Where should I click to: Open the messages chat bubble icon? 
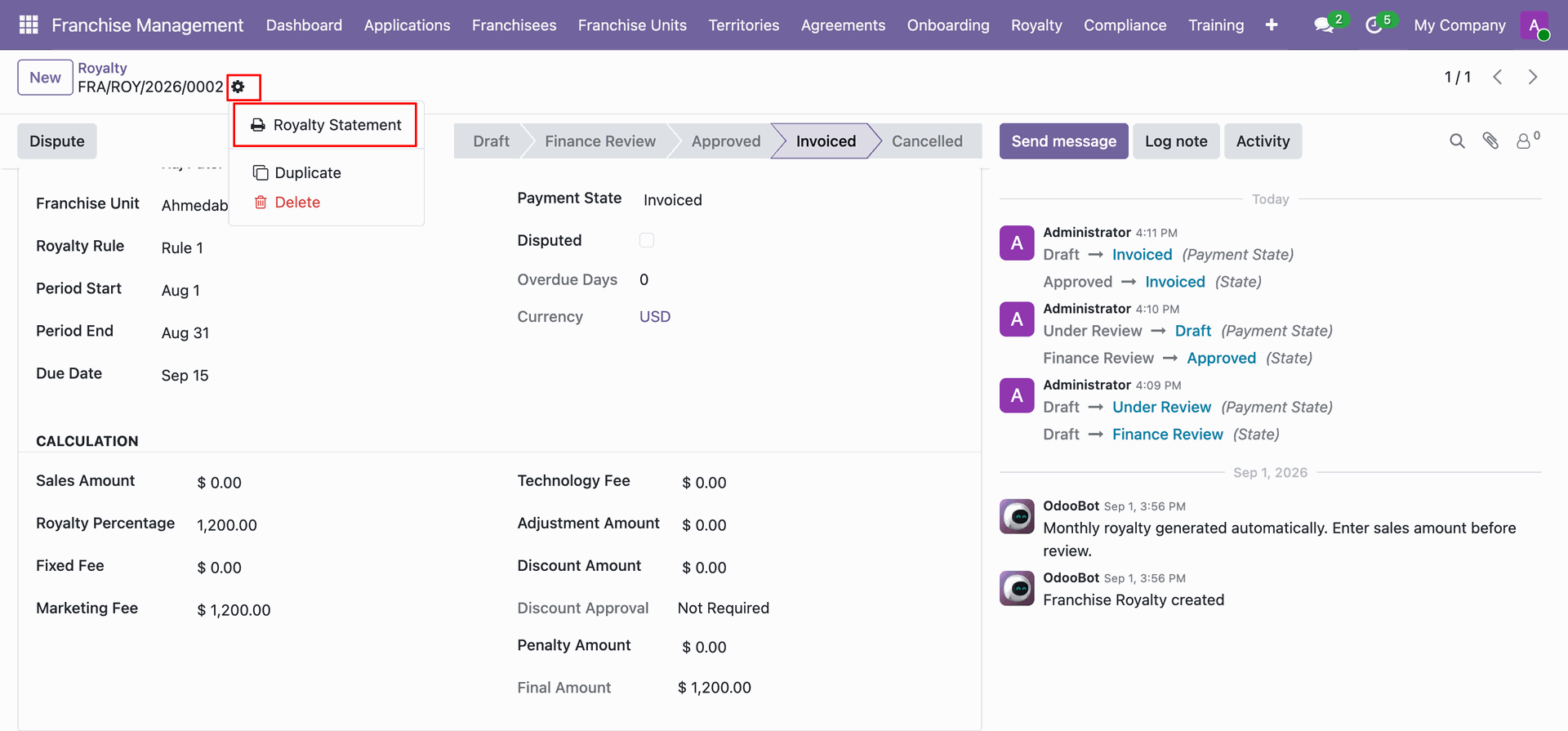tap(1324, 25)
